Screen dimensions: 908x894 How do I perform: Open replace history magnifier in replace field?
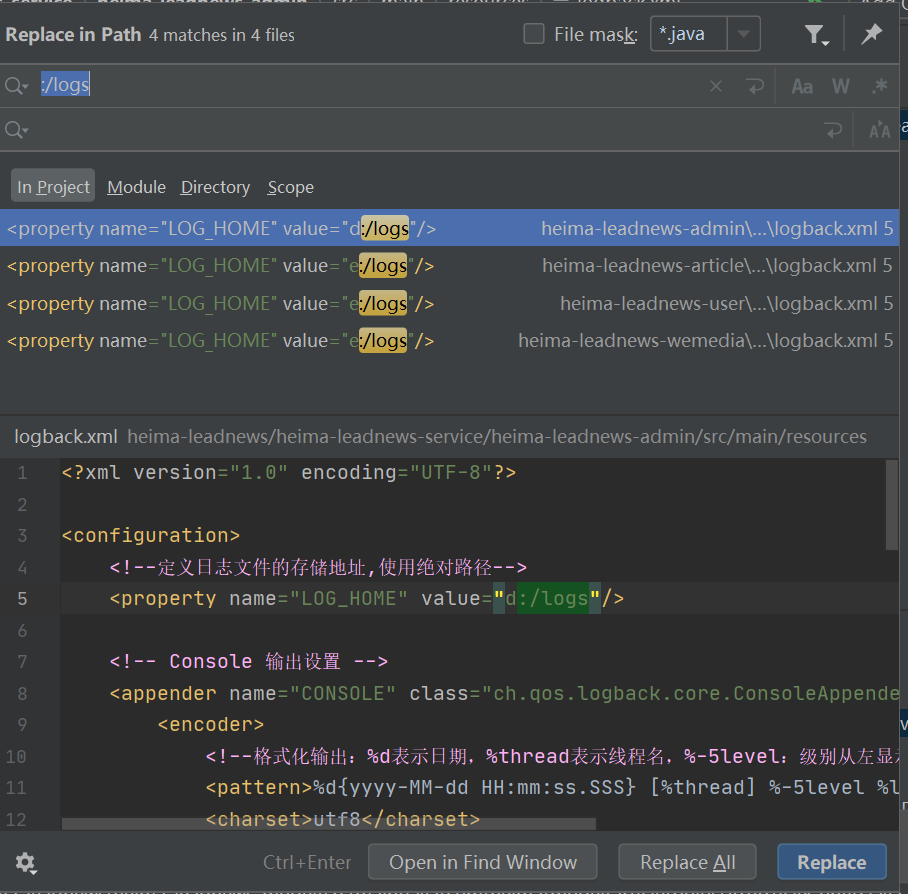(x=16, y=130)
